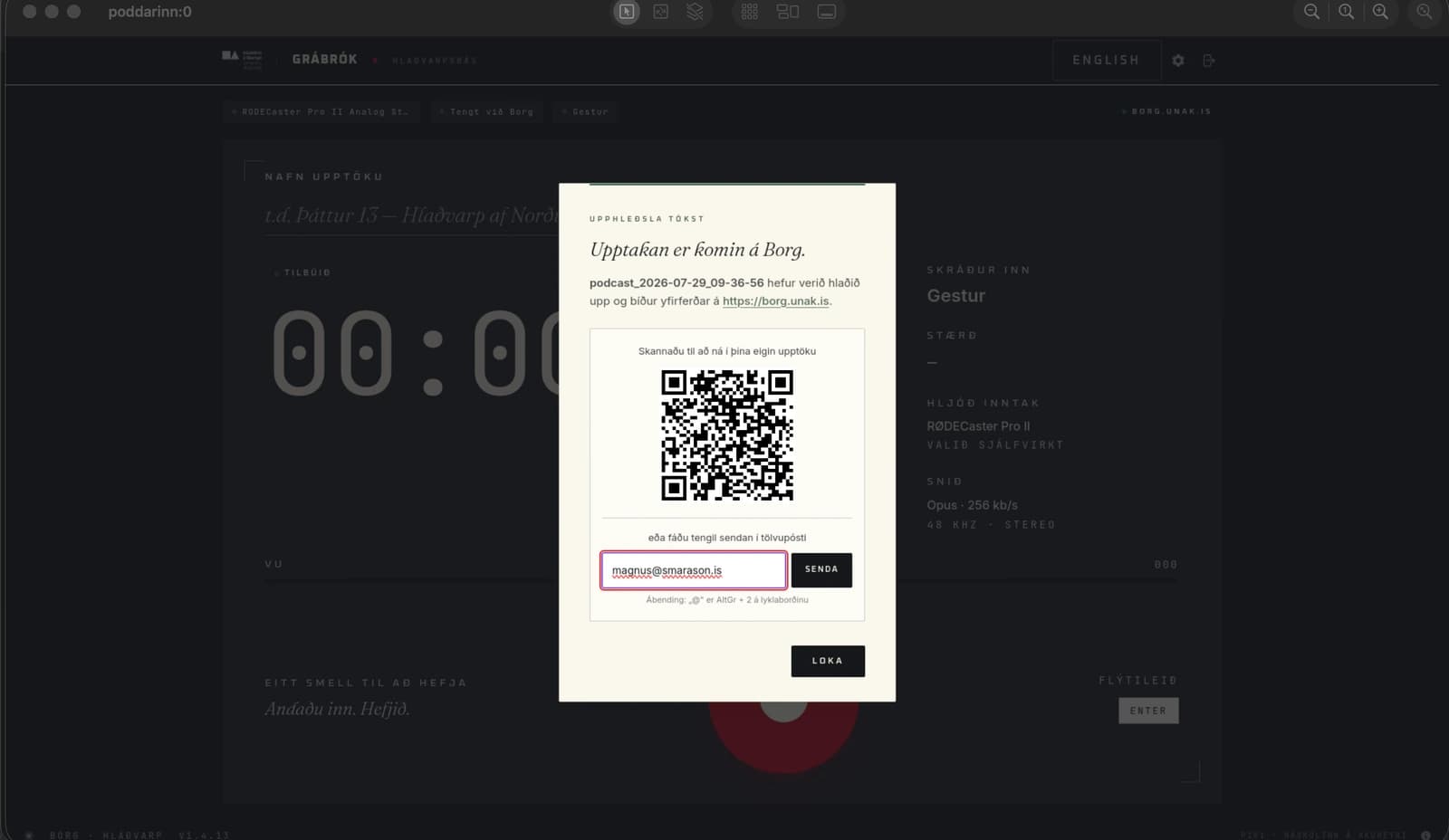Open the display arrangement icon
Screen dimensions: 1449x840
pos(788,12)
